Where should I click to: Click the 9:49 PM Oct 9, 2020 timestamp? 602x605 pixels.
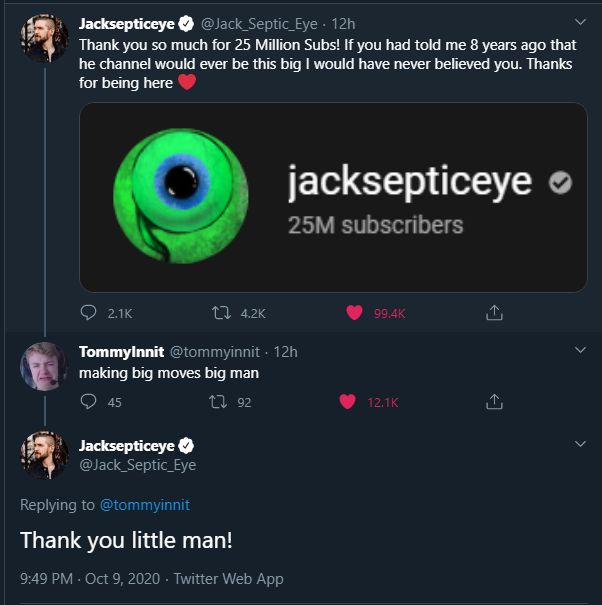click(92, 578)
